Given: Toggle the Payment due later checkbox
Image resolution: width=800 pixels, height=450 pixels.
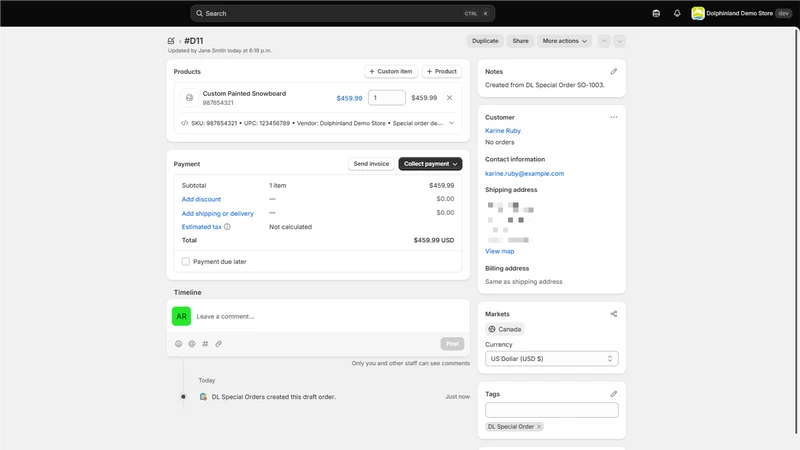Looking at the screenshot, I should (186, 262).
